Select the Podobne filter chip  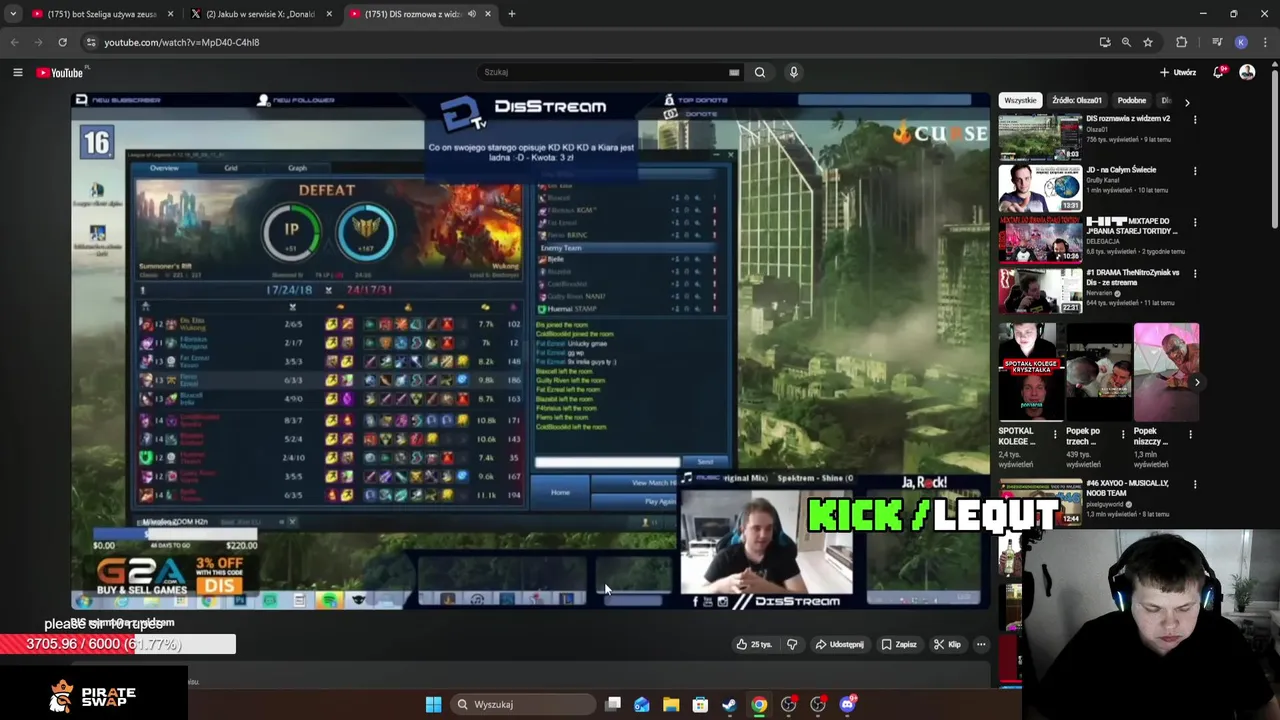[x=1132, y=101]
